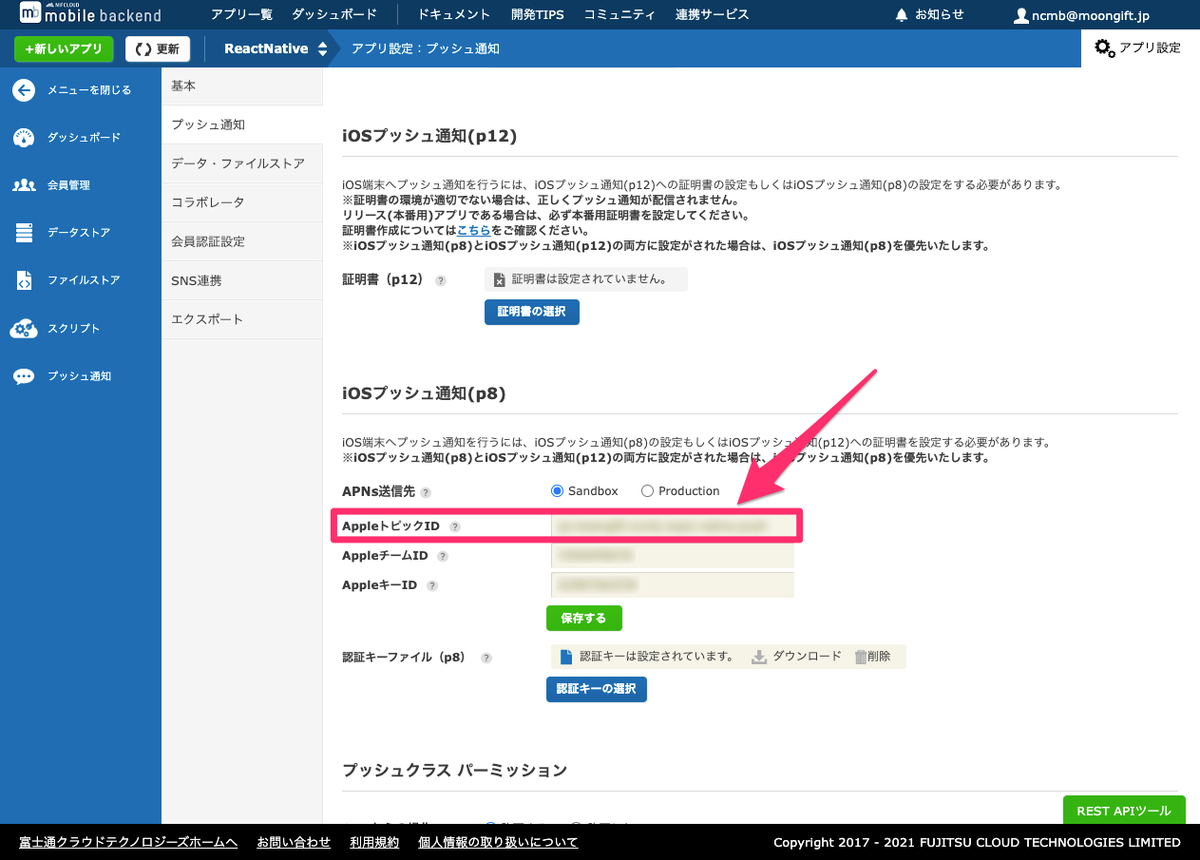Open REST APIツール button
1200x860 pixels.
1124,811
